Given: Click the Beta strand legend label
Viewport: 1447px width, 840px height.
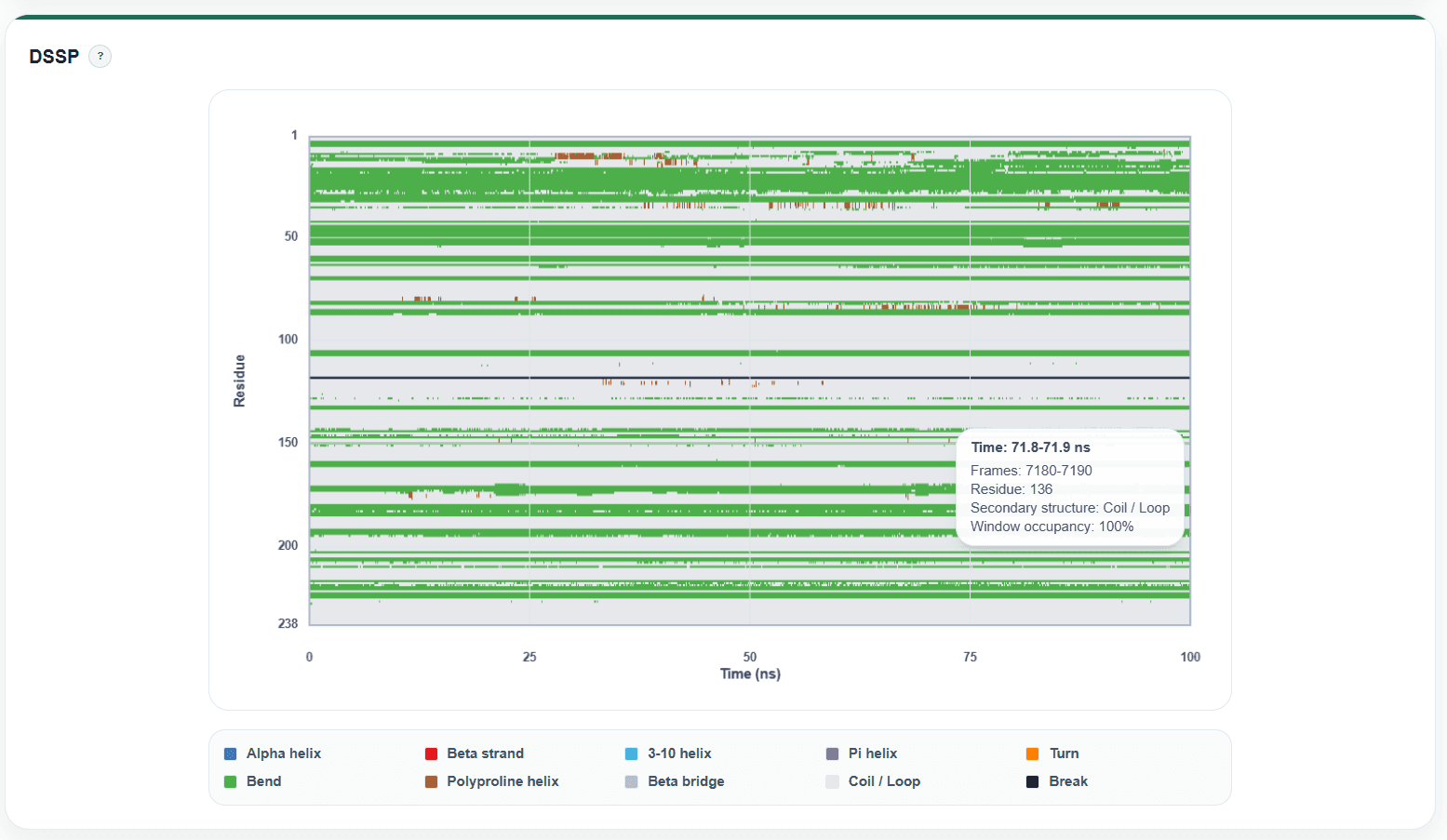Looking at the screenshot, I should click(x=486, y=753).
